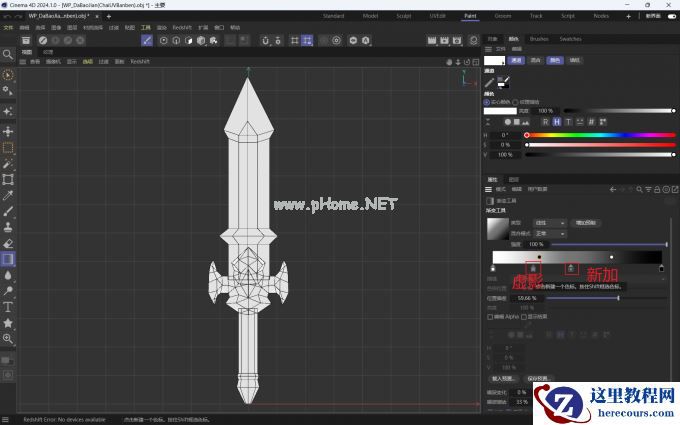This screenshot has height=425, width=680.
Task: Pick the brush tool in left palette
Action: tap(8, 211)
